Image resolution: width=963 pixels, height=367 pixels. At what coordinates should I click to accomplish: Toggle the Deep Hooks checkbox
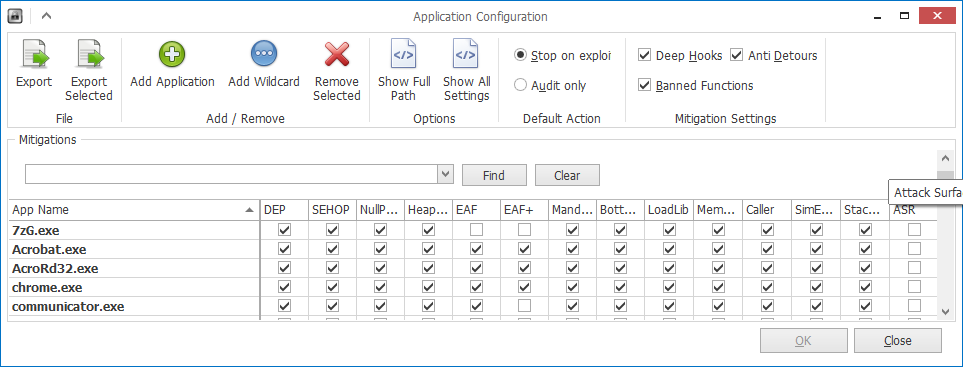(644, 55)
